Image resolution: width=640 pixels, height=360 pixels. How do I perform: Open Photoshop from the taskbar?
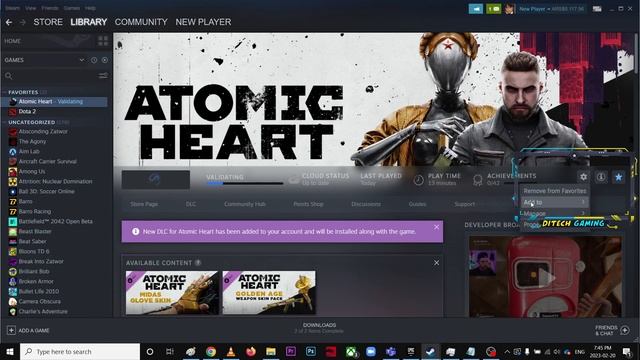311,351
